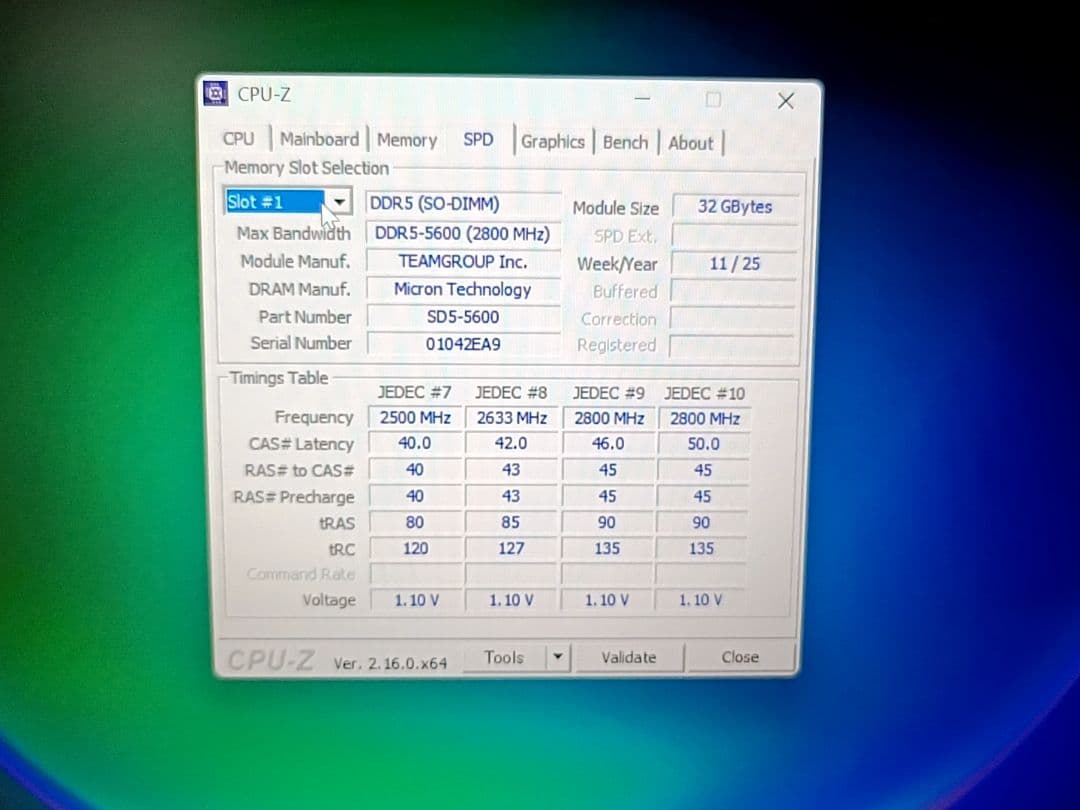Viewport: 1080px width, 810px height.
Task: Click the CPU-Z application icon in titlebar
Action: pos(215,93)
